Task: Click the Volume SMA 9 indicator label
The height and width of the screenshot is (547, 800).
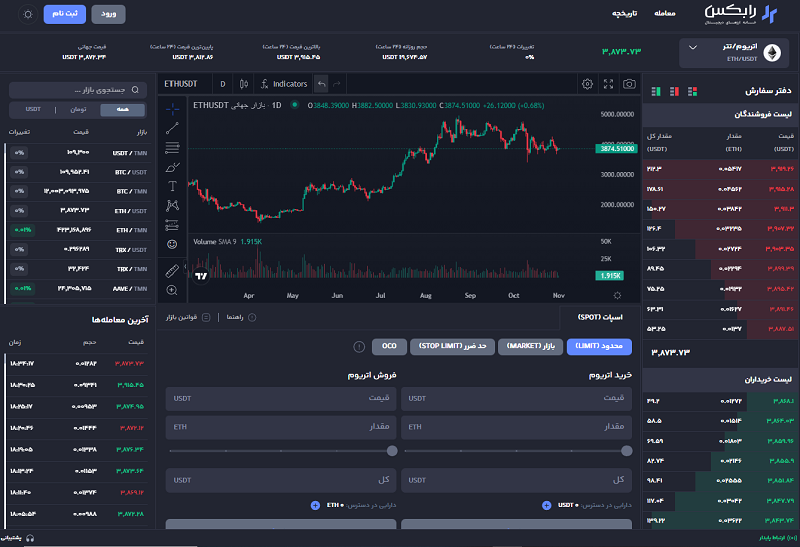Action: coord(215,242)
